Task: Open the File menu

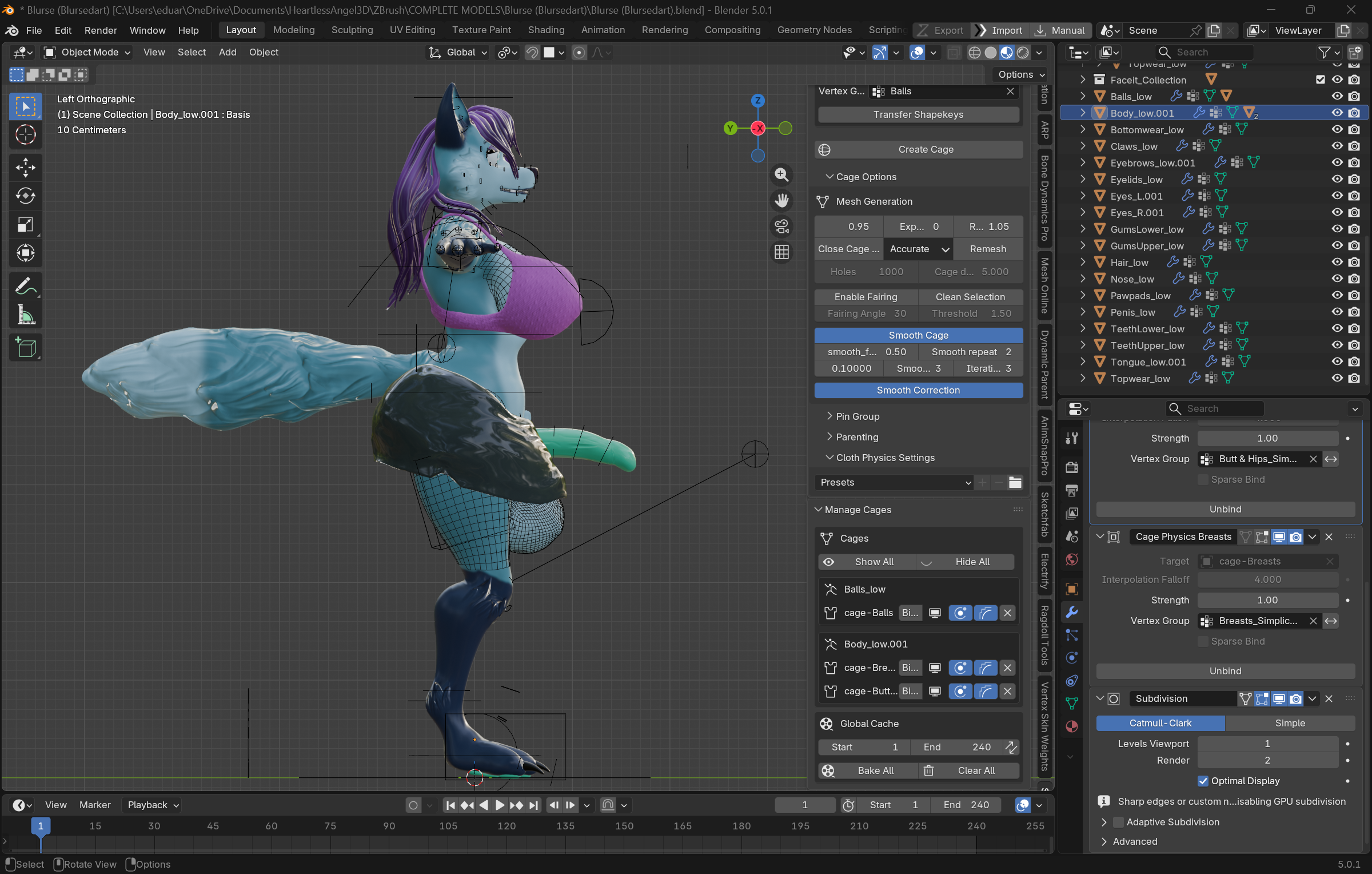Action: coord(34,30)
